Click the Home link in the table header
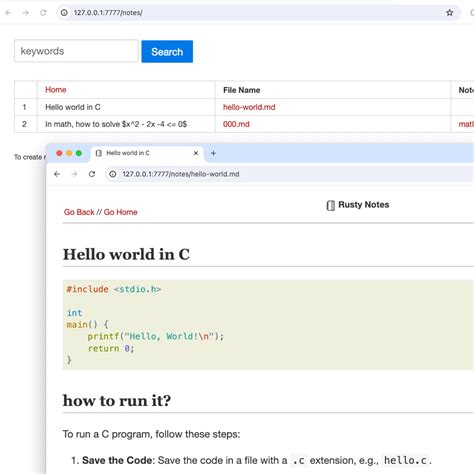Viewport: 474px width, 474px height. 56,90
